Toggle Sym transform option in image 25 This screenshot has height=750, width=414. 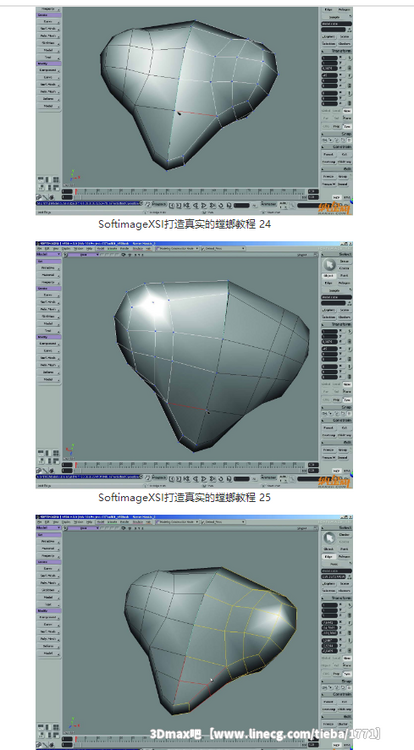[x=347, y=399]
